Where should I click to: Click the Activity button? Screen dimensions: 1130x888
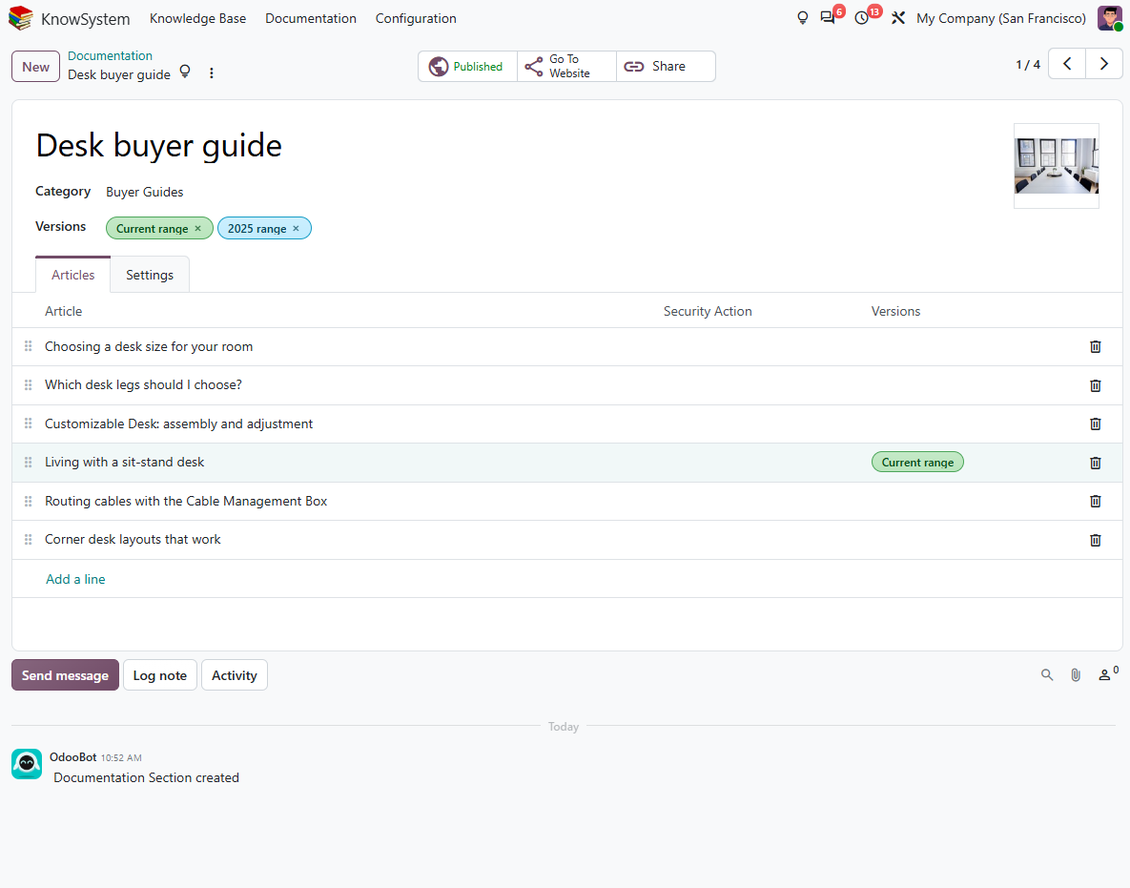[x=234, y=675]
